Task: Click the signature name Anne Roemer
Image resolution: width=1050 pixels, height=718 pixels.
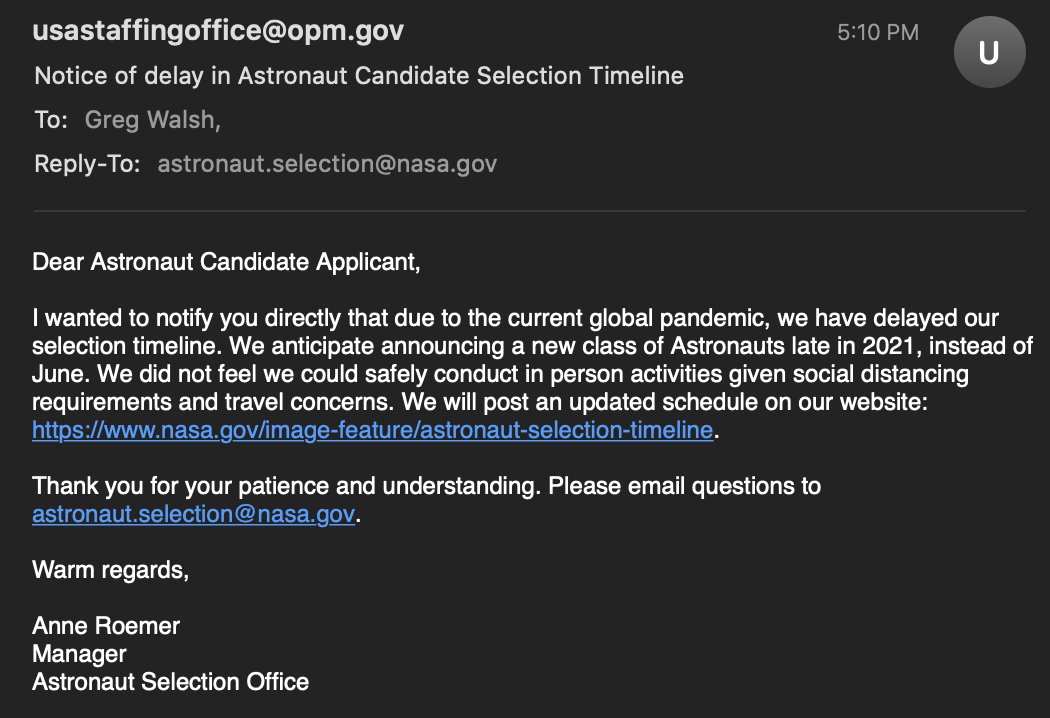Action: (x=106, y=626)
